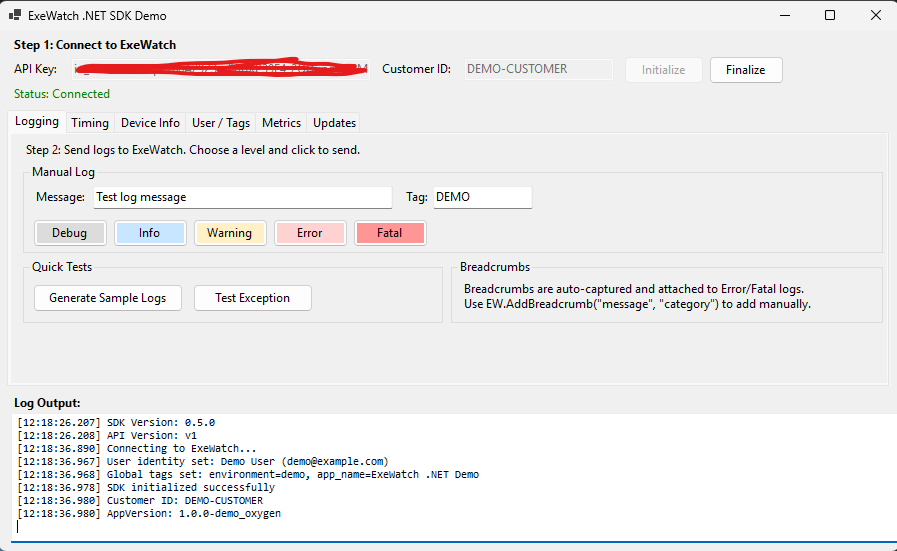Screen dimensions: 897x551
Task: Close the ExeWatch demo window
Action: 876,15
